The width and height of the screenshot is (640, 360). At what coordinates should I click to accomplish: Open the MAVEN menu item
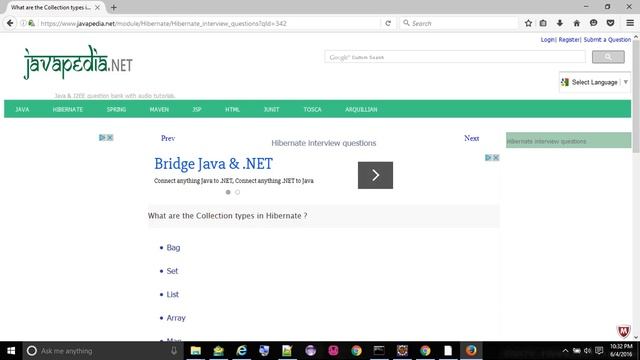tap(159, 109)
